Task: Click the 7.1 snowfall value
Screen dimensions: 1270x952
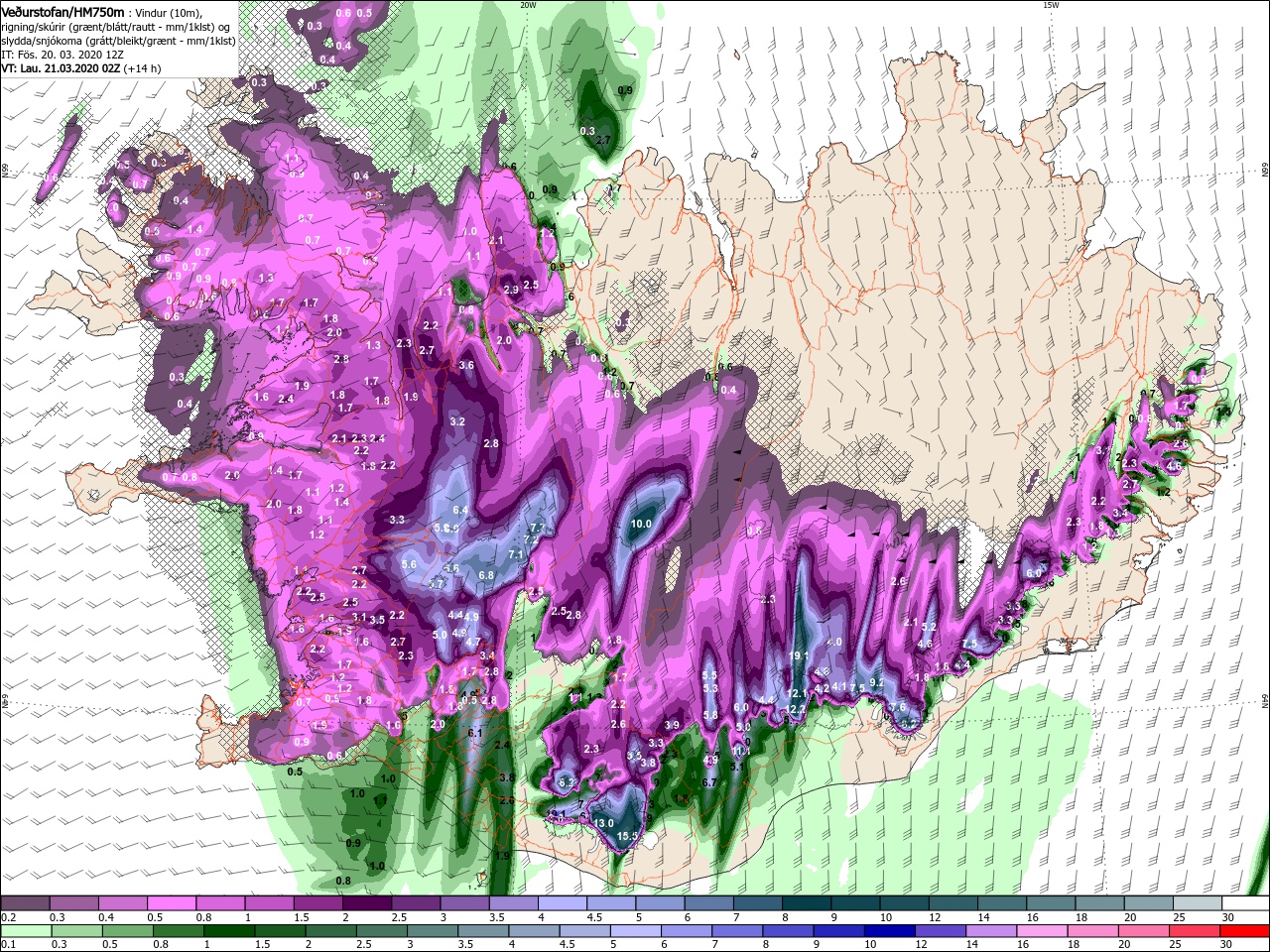Action: 516,554
